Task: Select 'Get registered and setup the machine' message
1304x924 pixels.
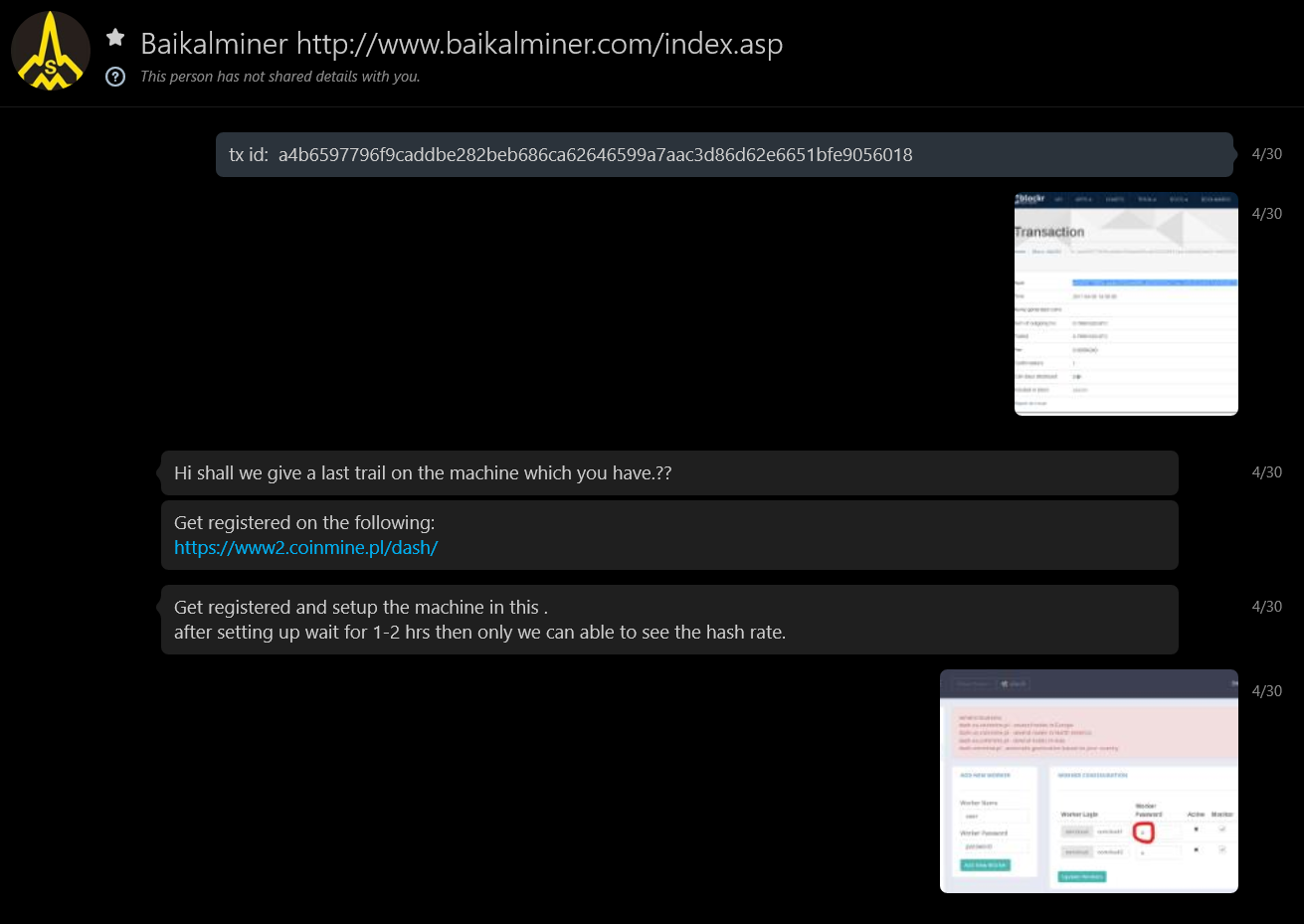Action: pyautogui.click(x=669, y=620)
